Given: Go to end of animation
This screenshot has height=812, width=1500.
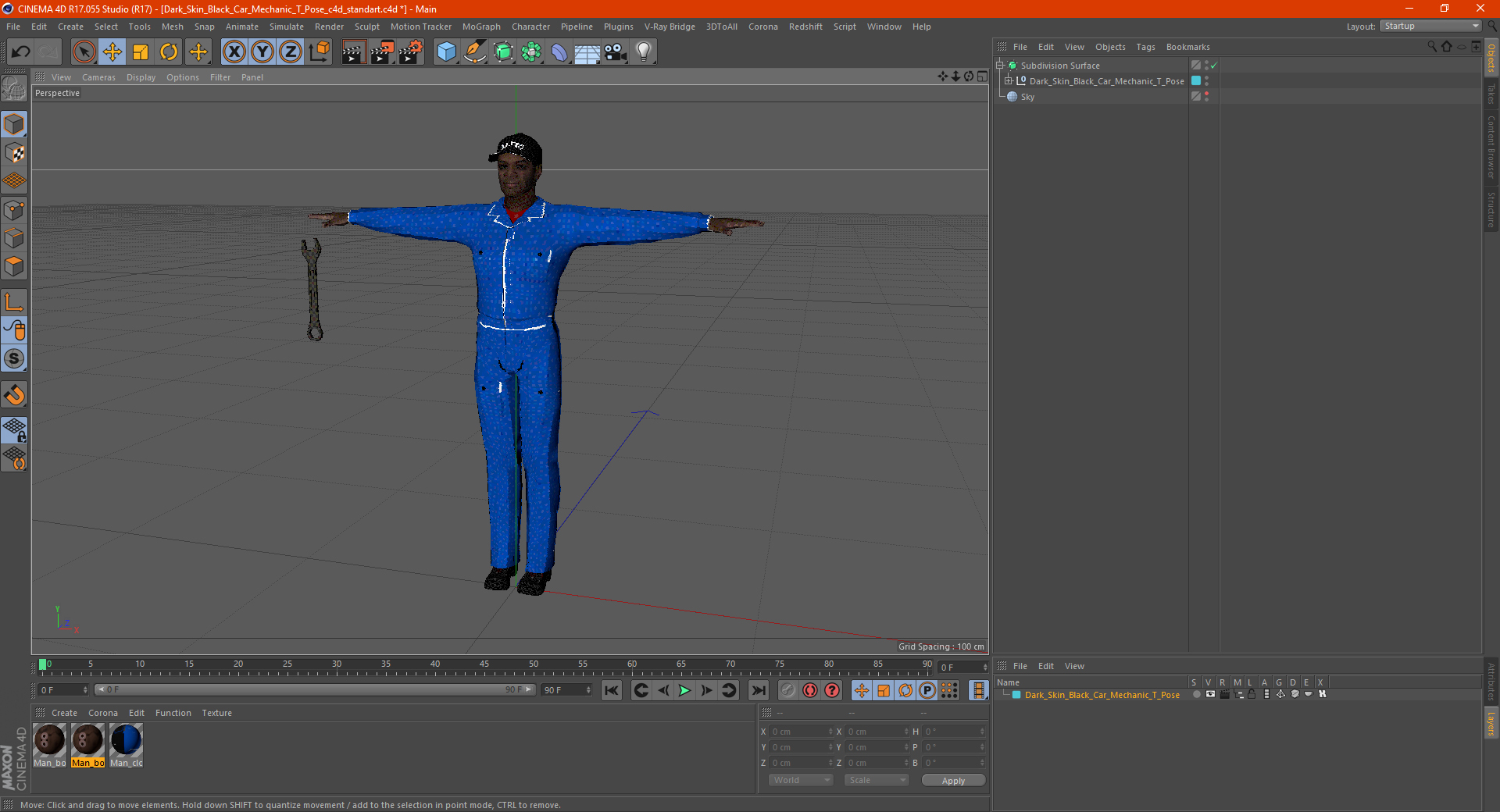Looking at the screenshot, I should point(758,690).
